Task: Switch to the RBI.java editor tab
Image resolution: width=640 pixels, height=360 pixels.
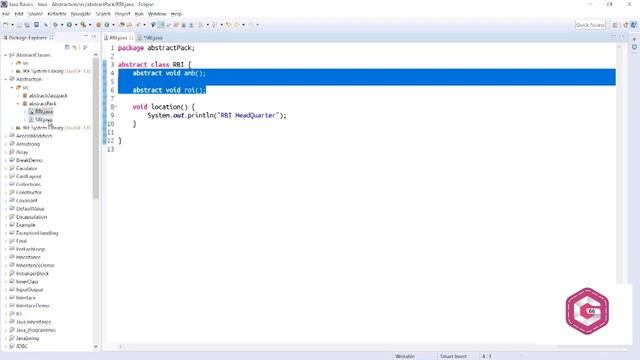Action: click(x=118, y=38)
